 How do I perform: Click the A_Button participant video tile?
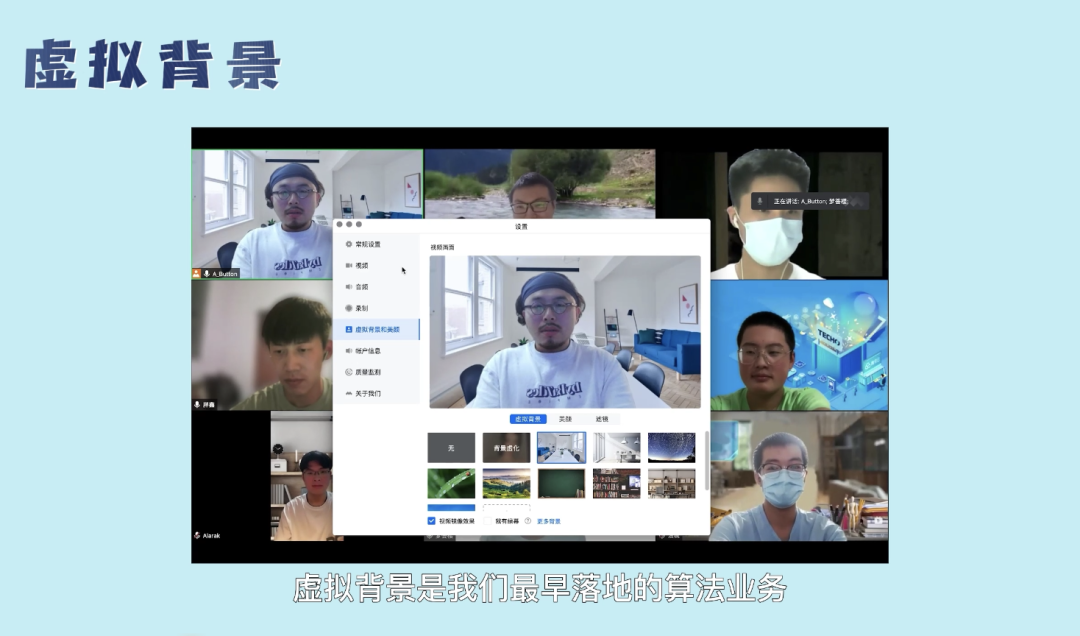tap(307, 214)
